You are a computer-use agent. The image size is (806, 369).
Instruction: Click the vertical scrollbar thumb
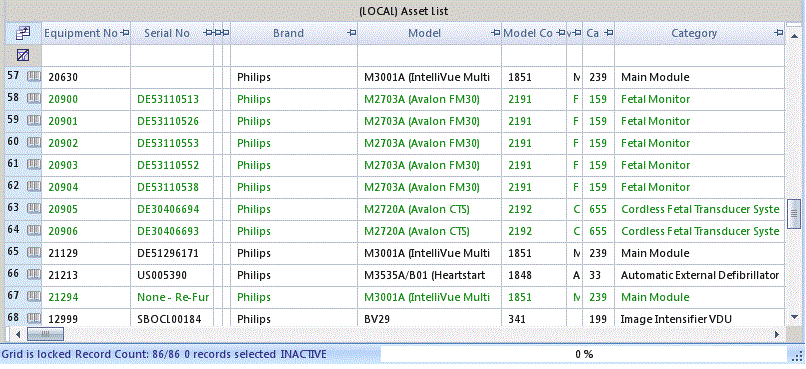795,211
